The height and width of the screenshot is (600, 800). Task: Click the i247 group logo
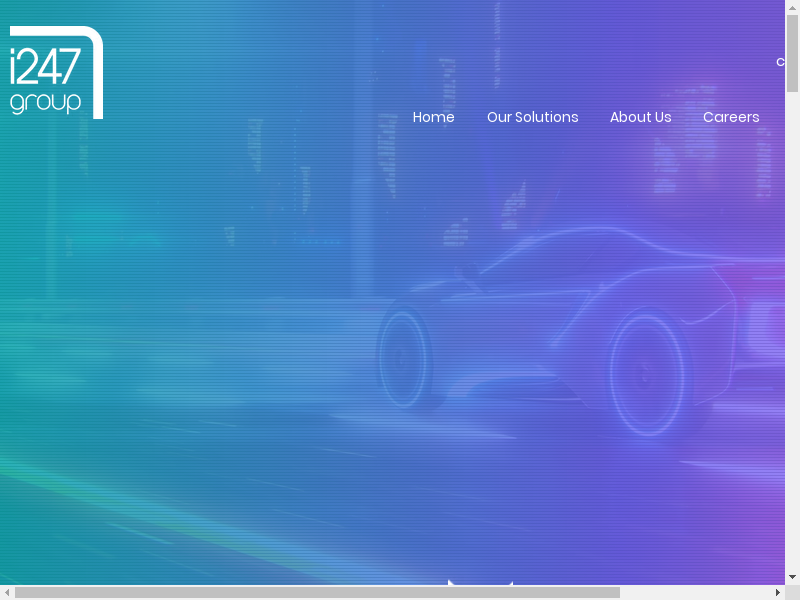(x=56, y=72)
